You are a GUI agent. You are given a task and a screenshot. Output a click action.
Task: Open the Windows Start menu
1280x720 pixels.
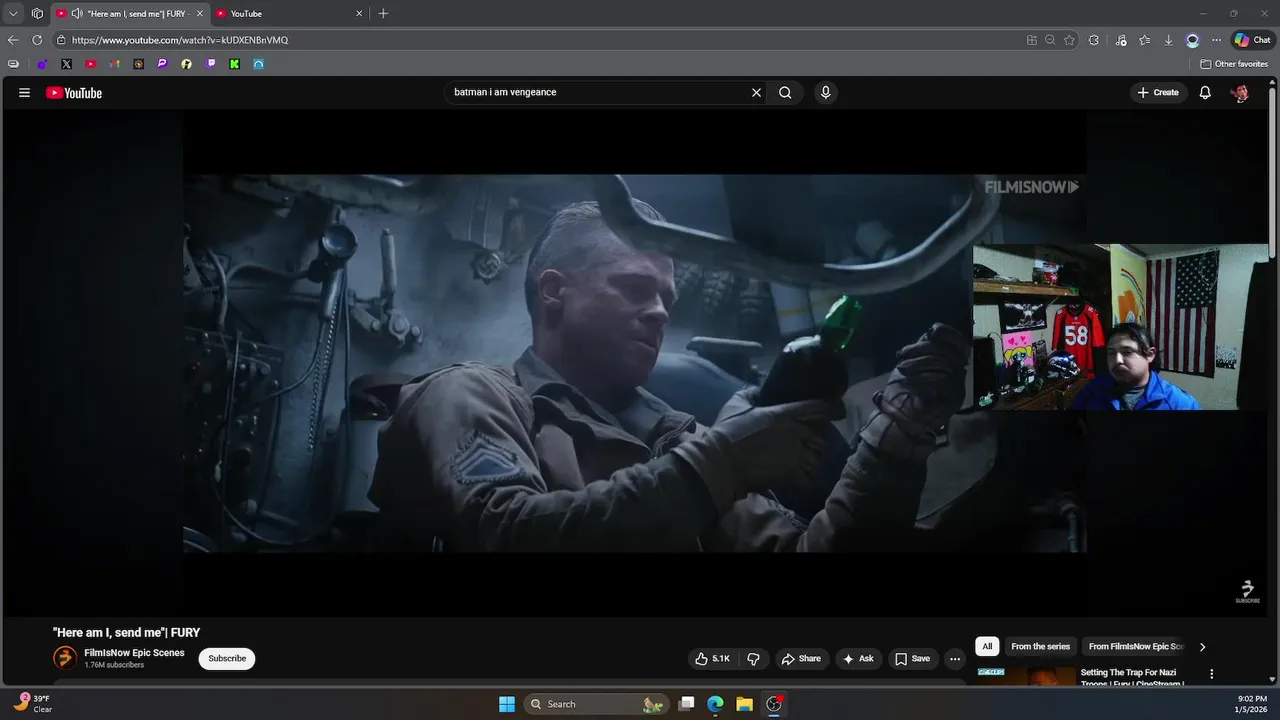coord(507,704)
